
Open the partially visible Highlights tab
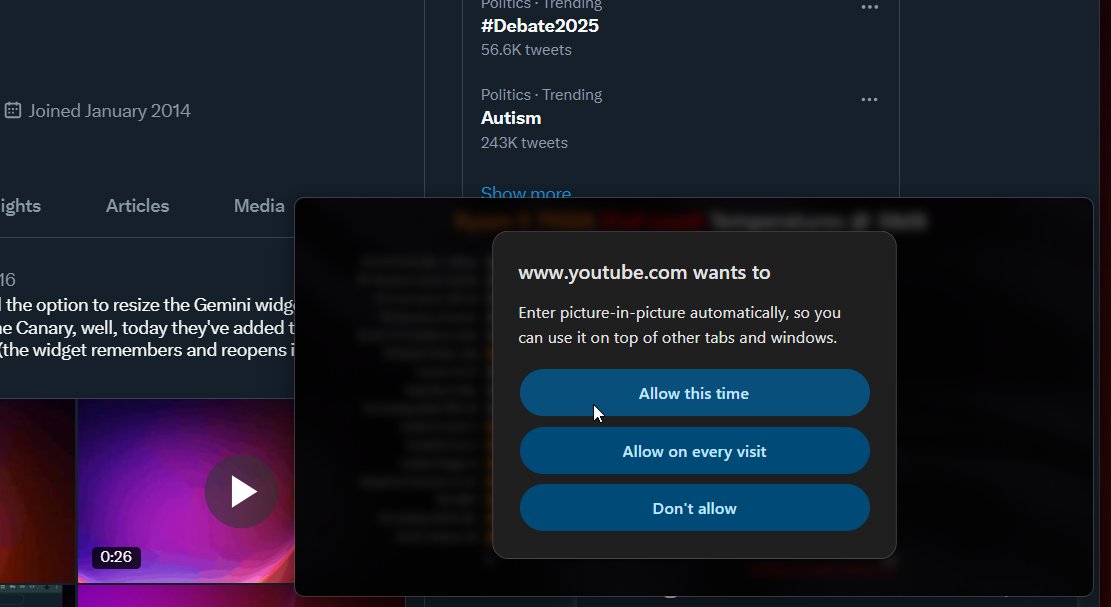click(21, 206)
